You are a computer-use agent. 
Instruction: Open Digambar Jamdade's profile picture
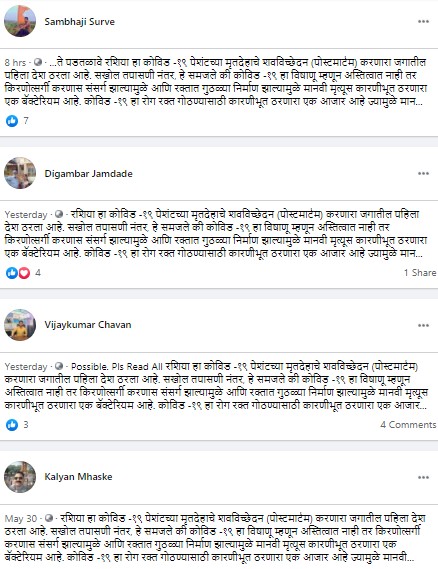click(x=20, y=173)
